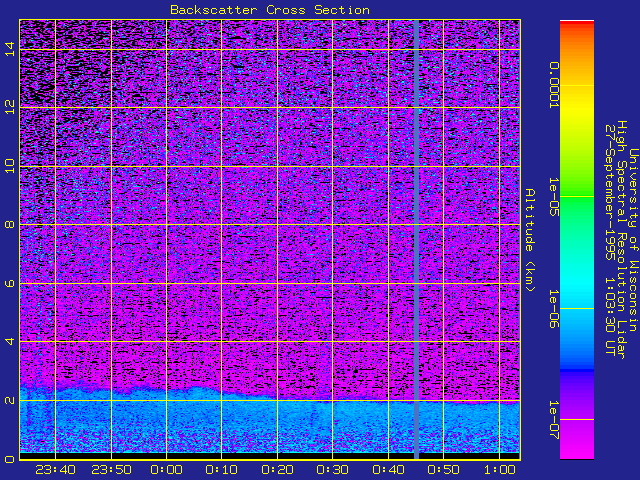The image size is (640, 480).
Task: Click the 0:20 time axis label
Action: (x=277, y=470)
